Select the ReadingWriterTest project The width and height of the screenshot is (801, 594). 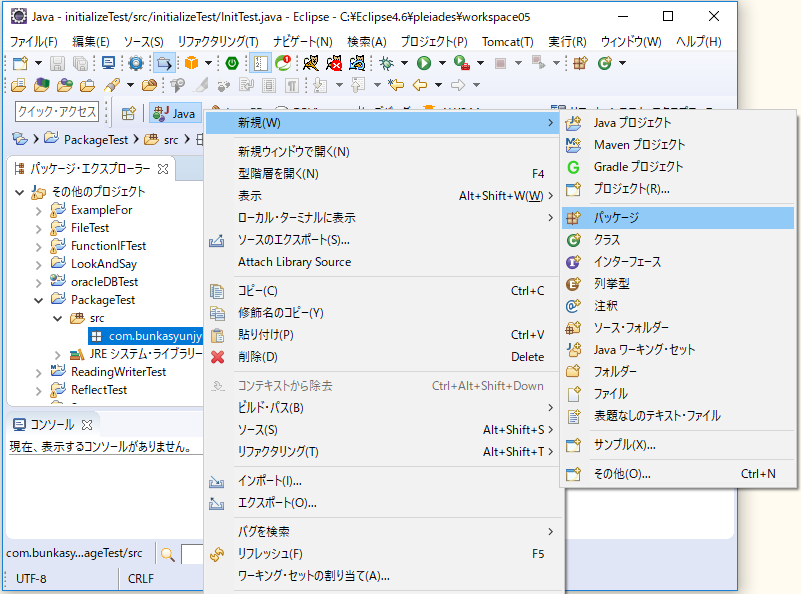(x=119, y=372)
